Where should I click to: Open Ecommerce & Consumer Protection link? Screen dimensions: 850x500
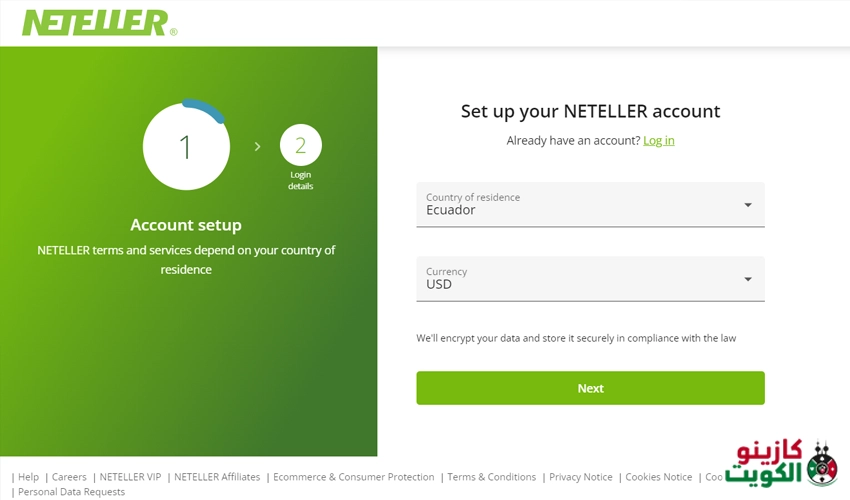[x=354, y=477]
